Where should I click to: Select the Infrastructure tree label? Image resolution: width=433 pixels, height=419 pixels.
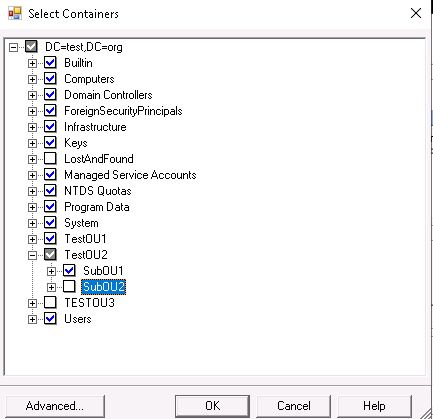[x=95, y=127]
